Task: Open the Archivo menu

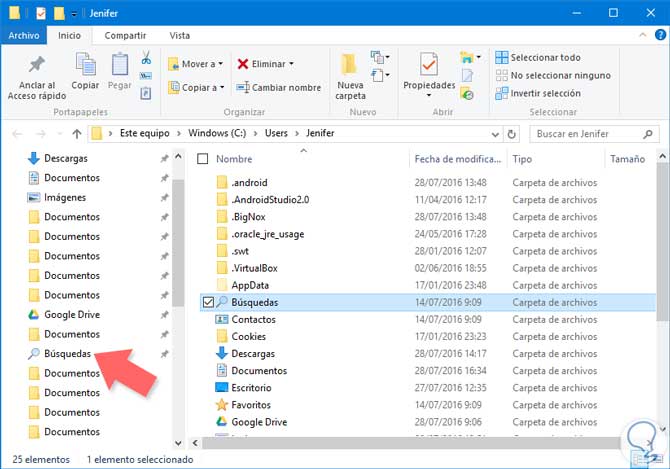Action: 24,35
